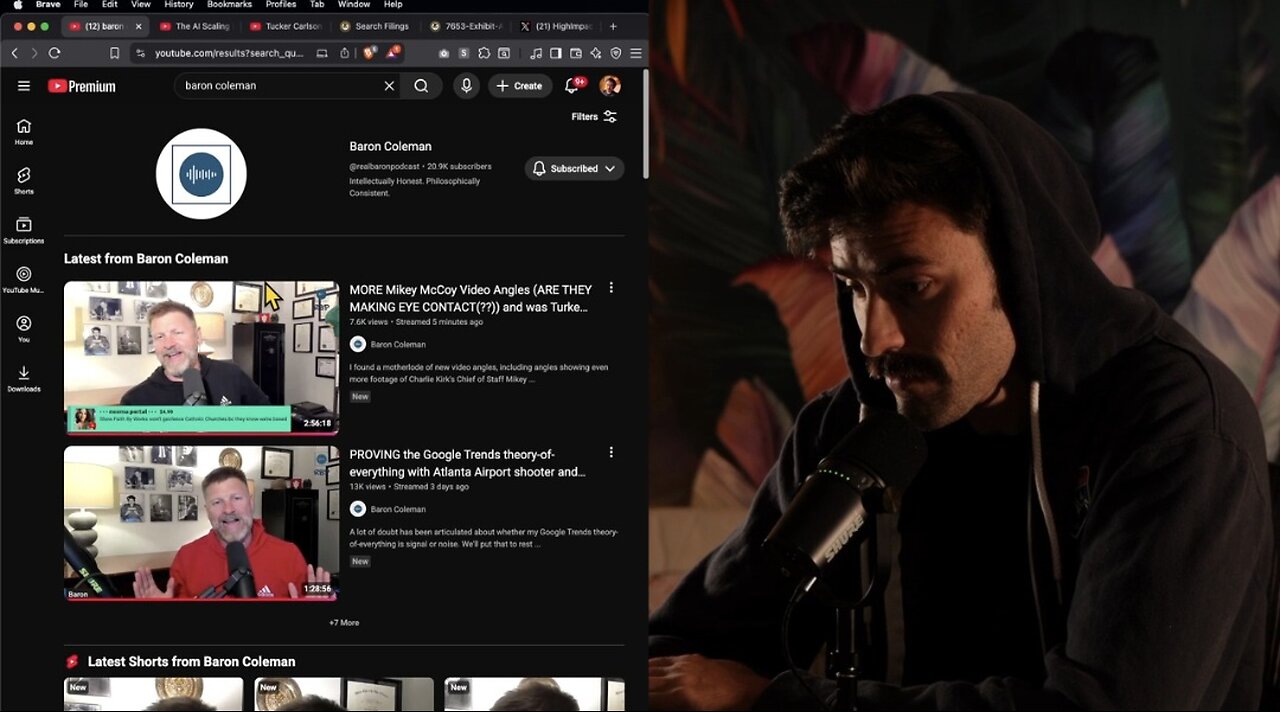
Task: Open Shorts in the sidebar
Action: tap(24, 181)
